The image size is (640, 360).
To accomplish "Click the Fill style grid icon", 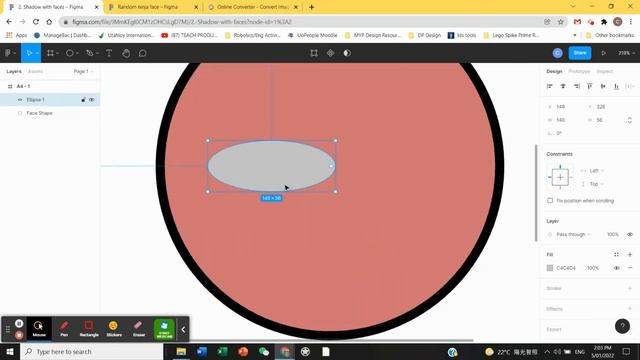I will (616, 254).
